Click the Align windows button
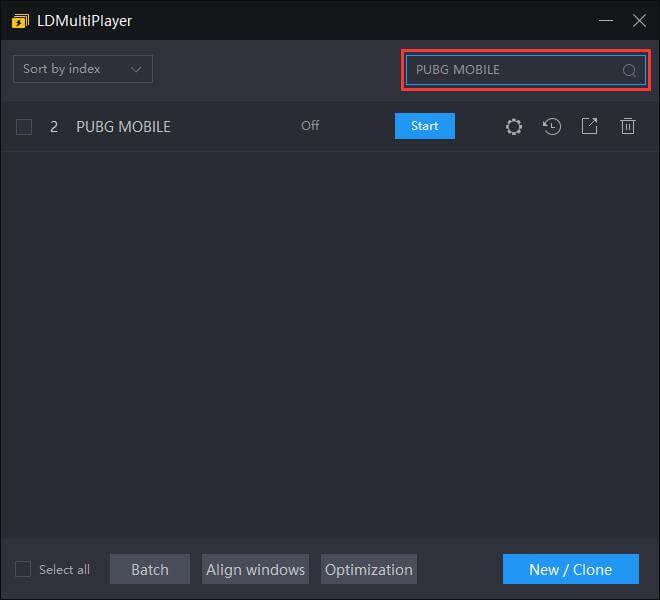This screenshot has width=660, height=600. 255,569
